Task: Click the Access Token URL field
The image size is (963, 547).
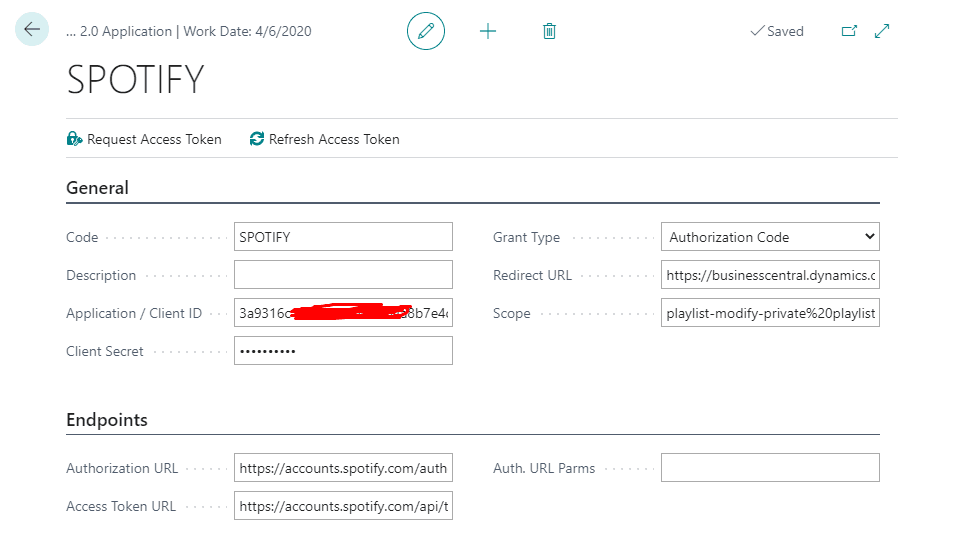Action: pyautogui.click(x=343, y=506)
